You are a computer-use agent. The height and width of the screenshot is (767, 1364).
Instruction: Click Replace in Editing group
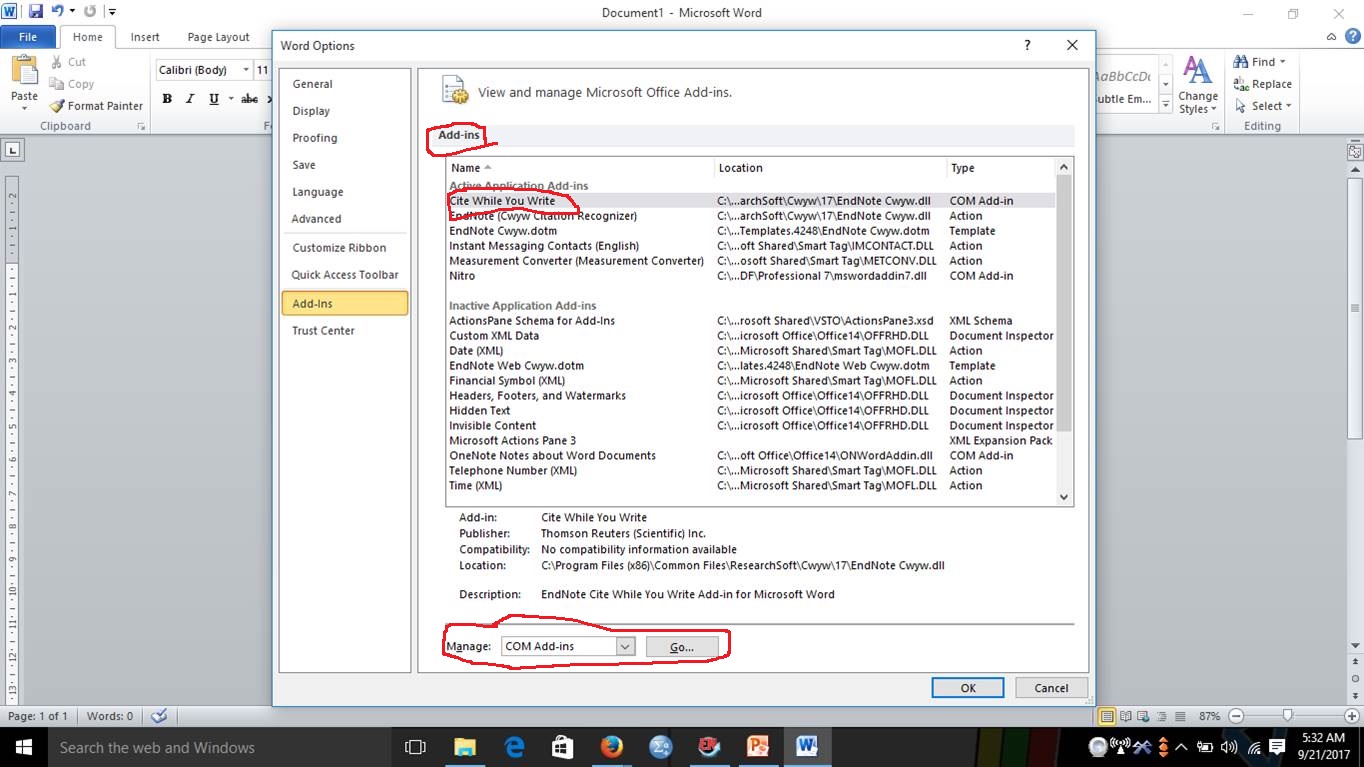pyautogui.click(x=1262, y=84)
